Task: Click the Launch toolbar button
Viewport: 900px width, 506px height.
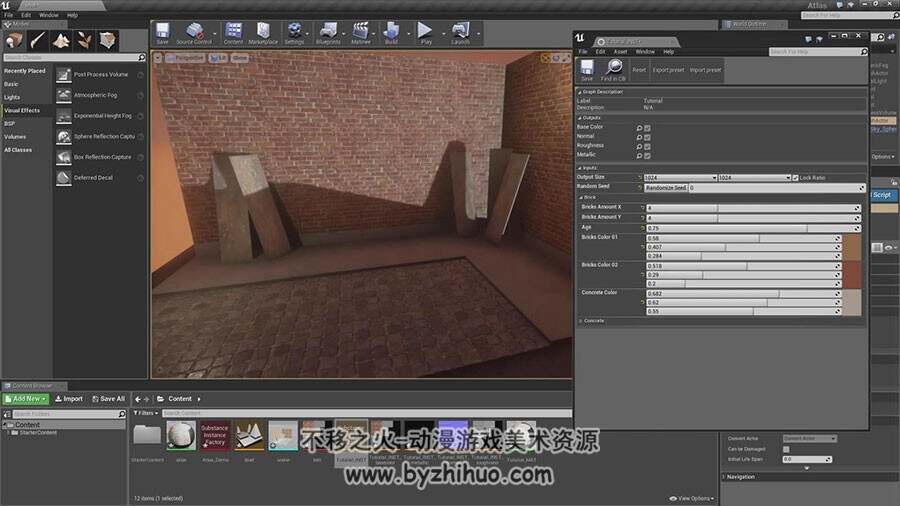Action: point(460,33)
